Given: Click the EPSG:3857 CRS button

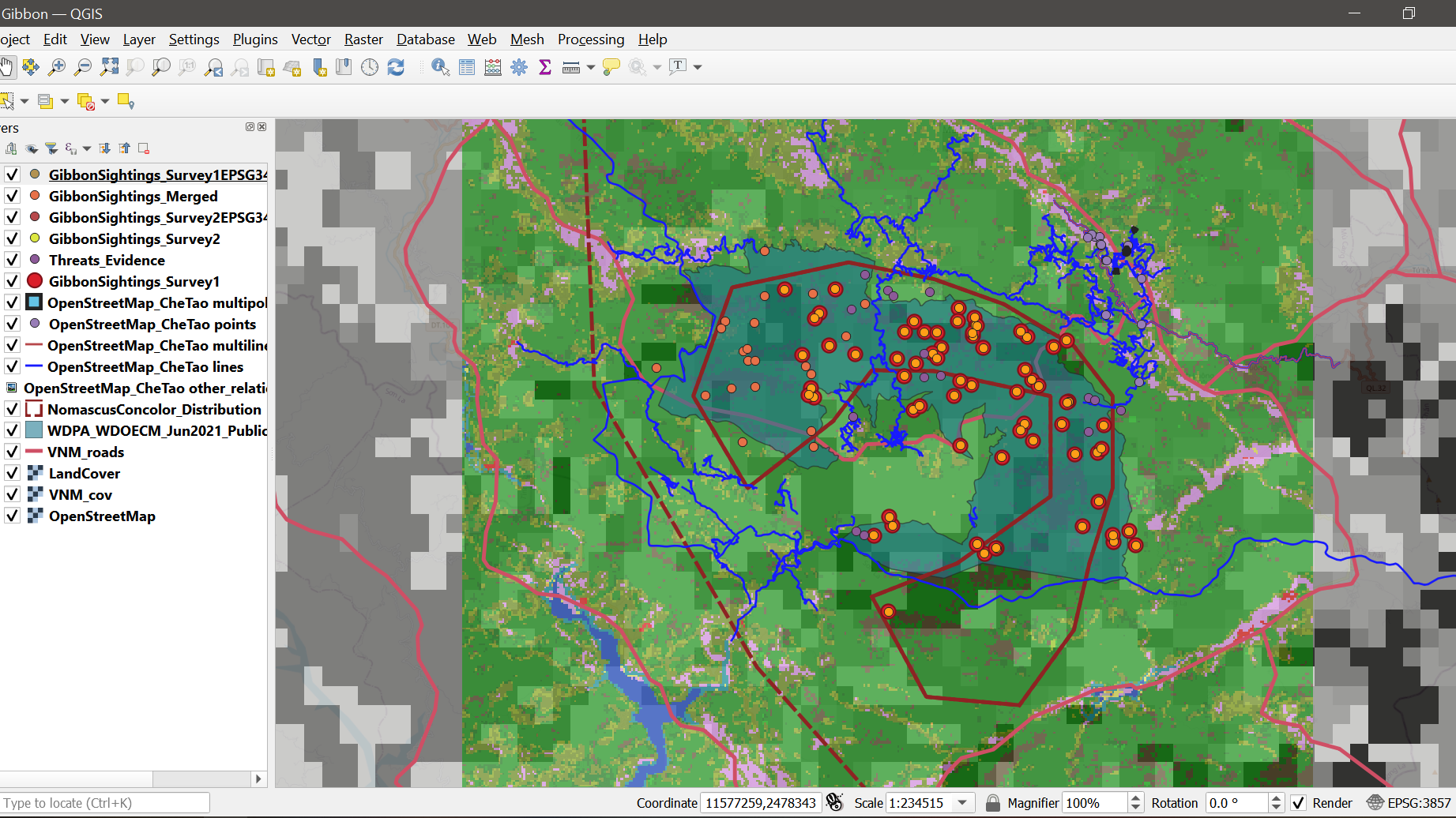Looking at the screenshot, I should coord(1409,803).
